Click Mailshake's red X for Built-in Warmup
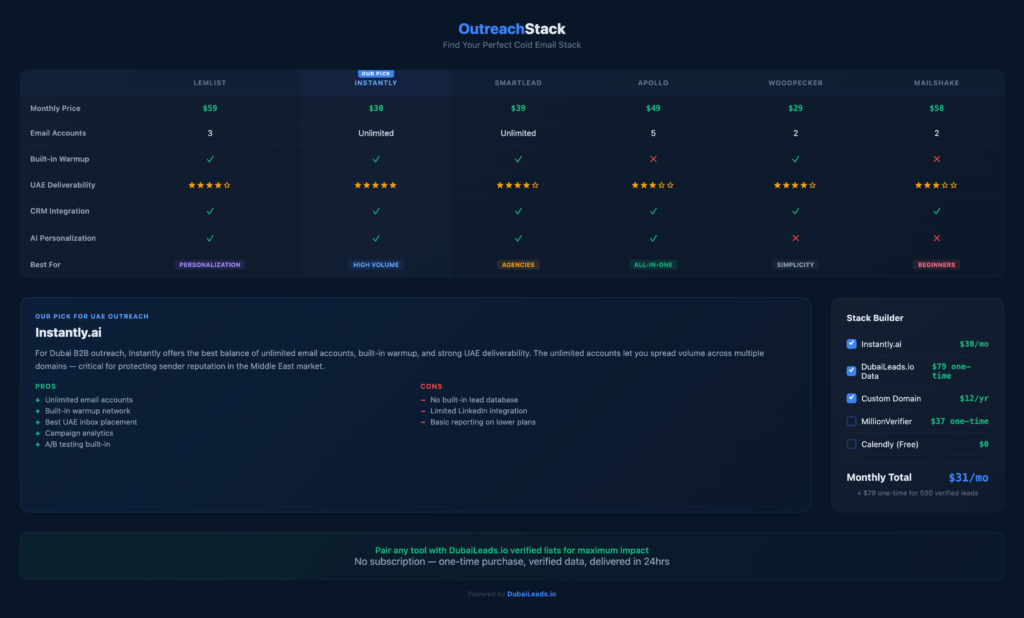1024x618 pixels. point(936,159)
